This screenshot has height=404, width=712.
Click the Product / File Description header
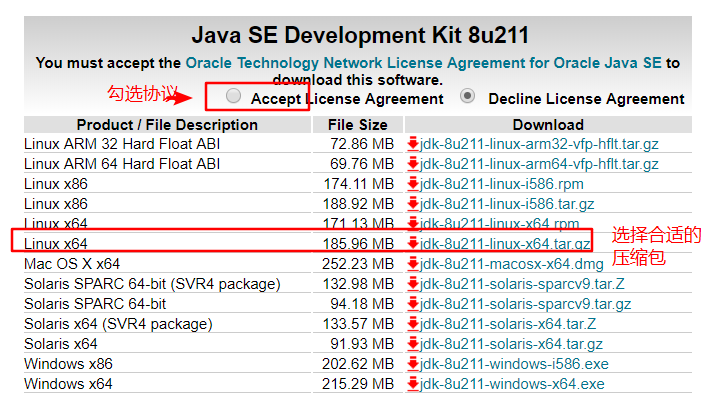[x=167, y=125]
